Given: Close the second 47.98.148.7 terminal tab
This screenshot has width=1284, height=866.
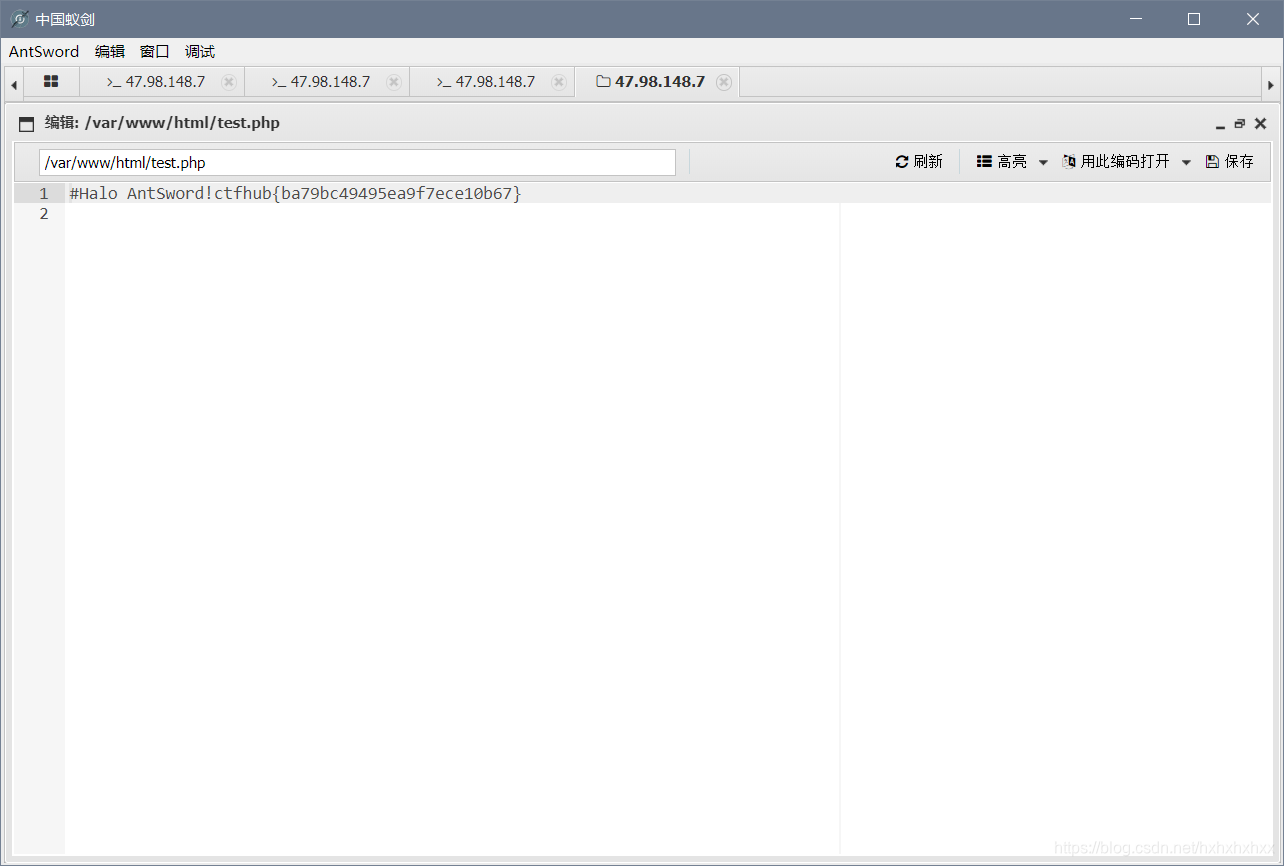Looking at the screenshot, I should pyautogui.click(x=394, y=82).
